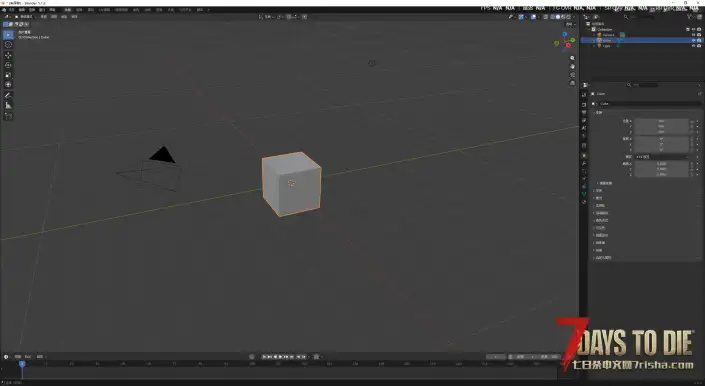Open the Object Mode dropdown
This screenshot has width=705, height=386.
coord(24,17)
